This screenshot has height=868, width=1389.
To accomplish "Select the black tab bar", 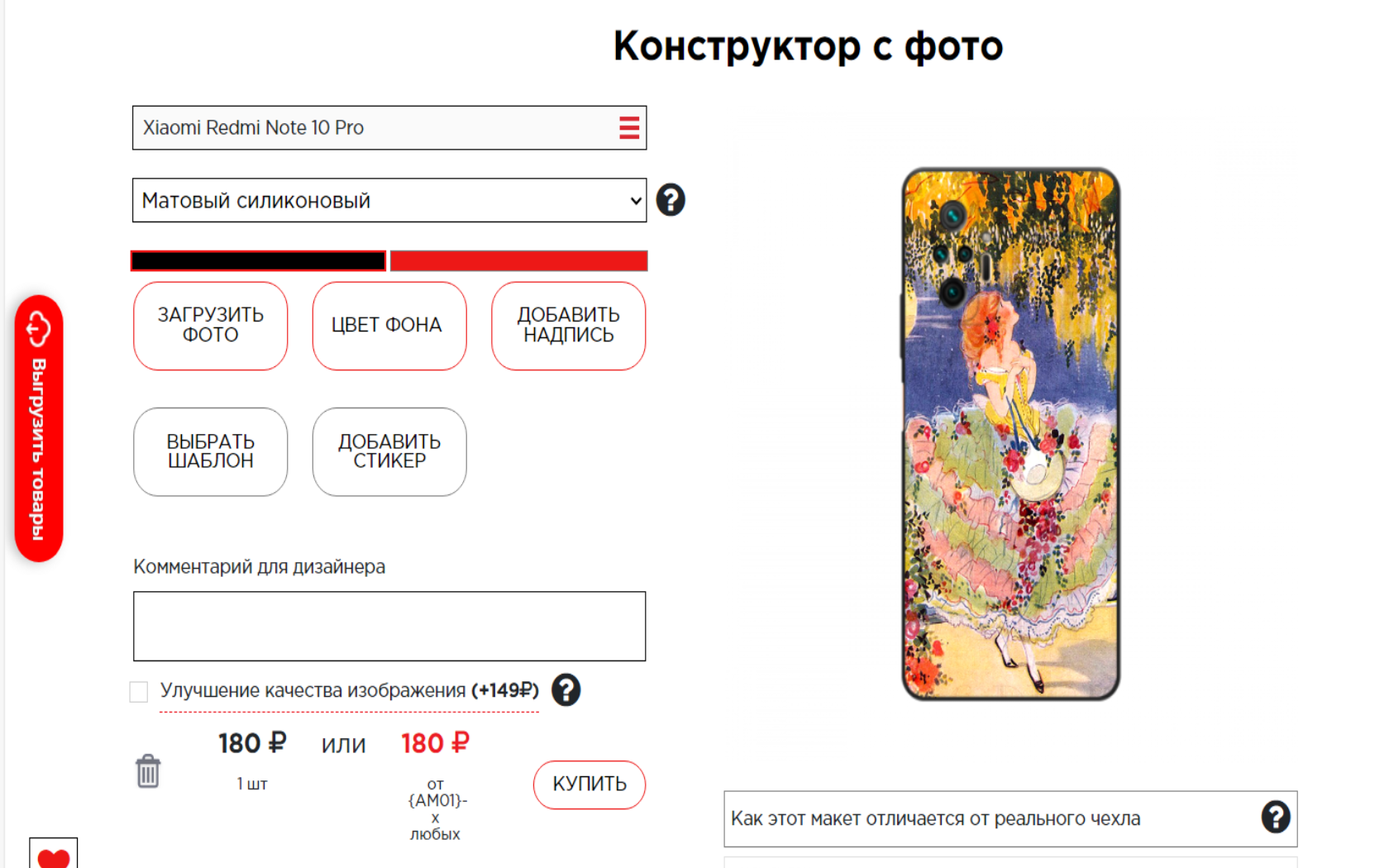I will pyautogui.click(x=258, y=261).
